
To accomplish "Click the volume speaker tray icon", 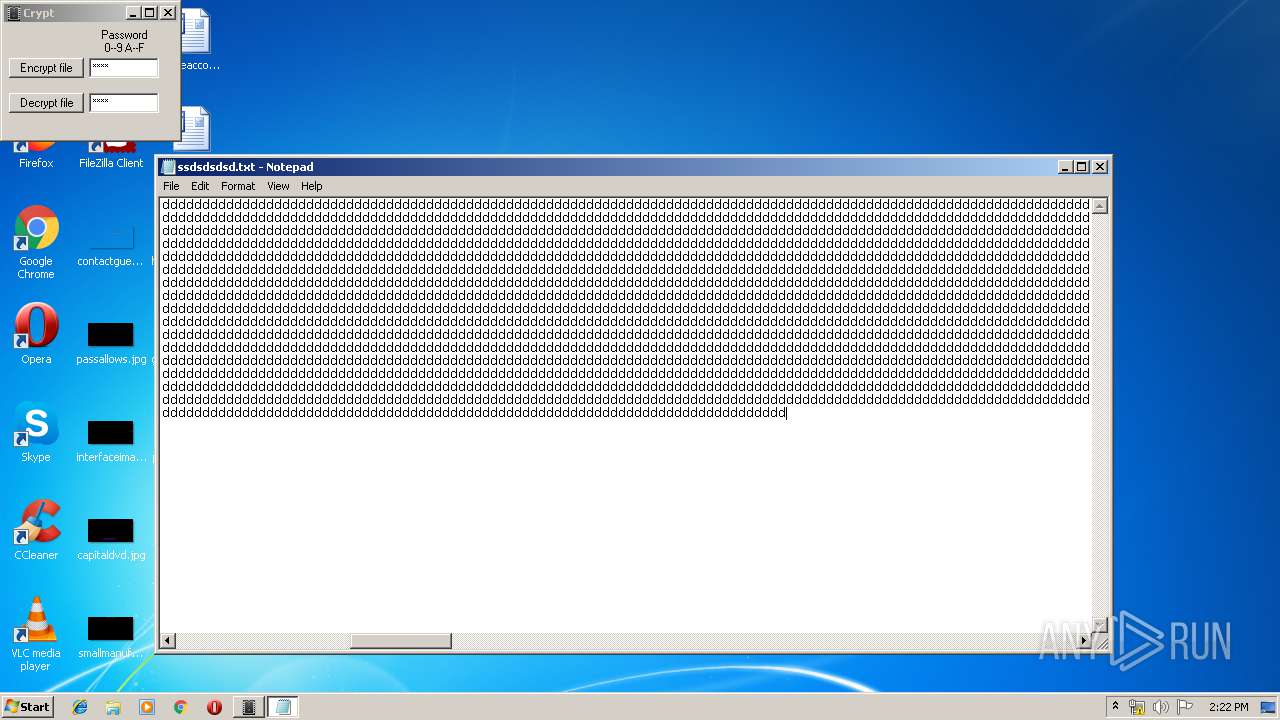I will click(x=1161, y=707).
